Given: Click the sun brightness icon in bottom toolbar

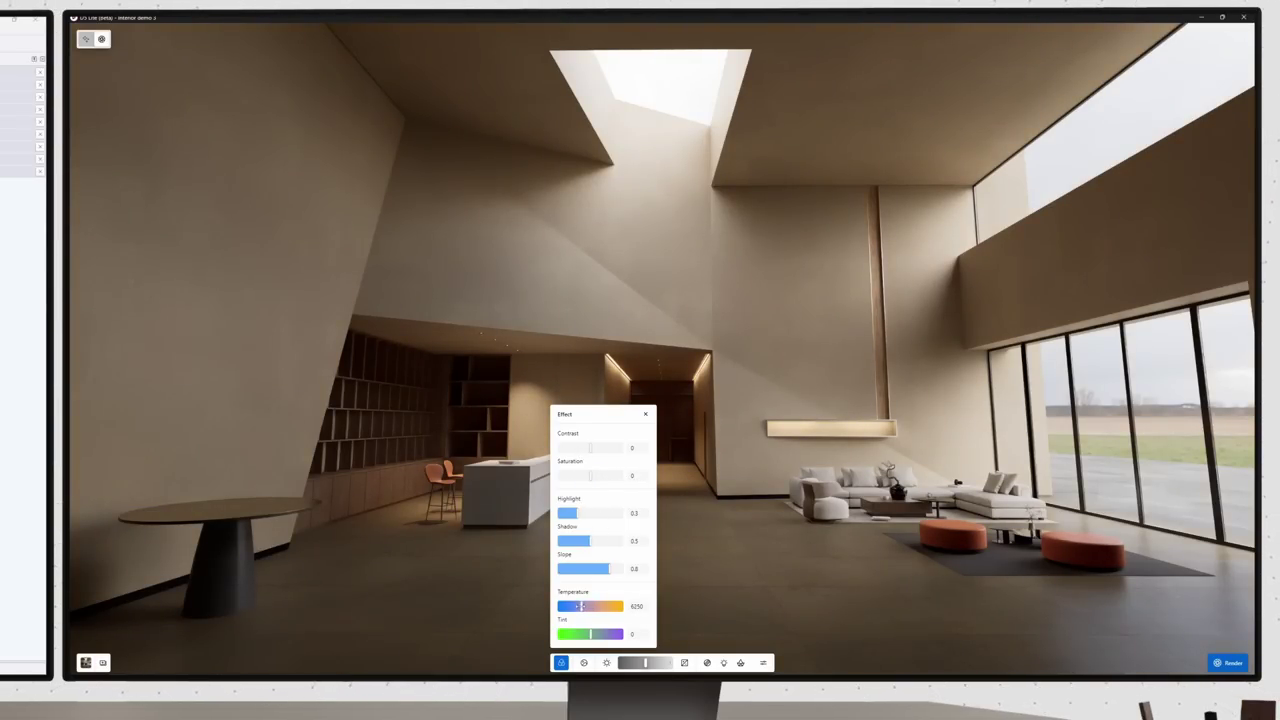Looking at the screenshot, I should tap(606, 663).
